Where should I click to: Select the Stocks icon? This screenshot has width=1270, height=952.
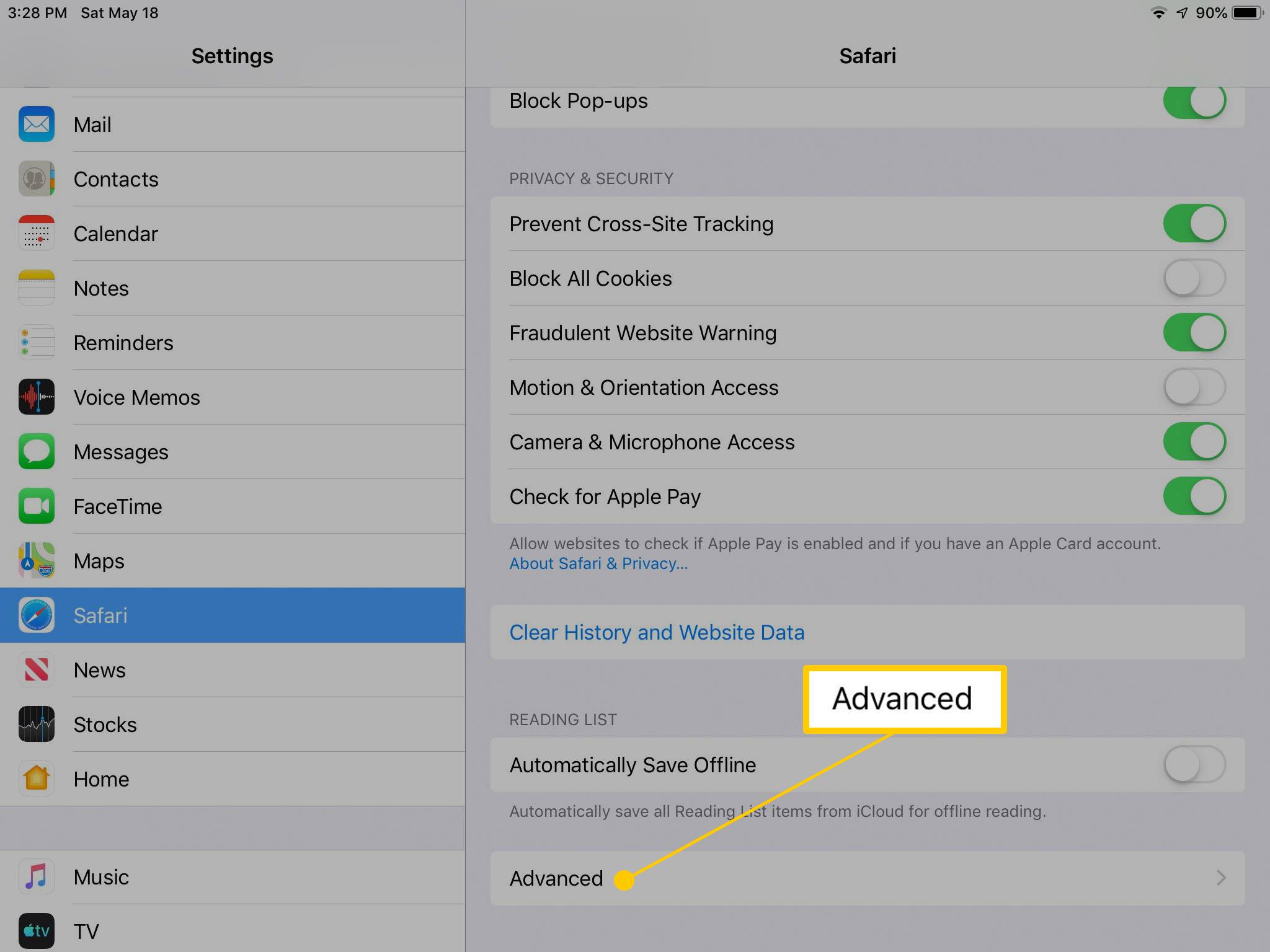tap(37, 725)
